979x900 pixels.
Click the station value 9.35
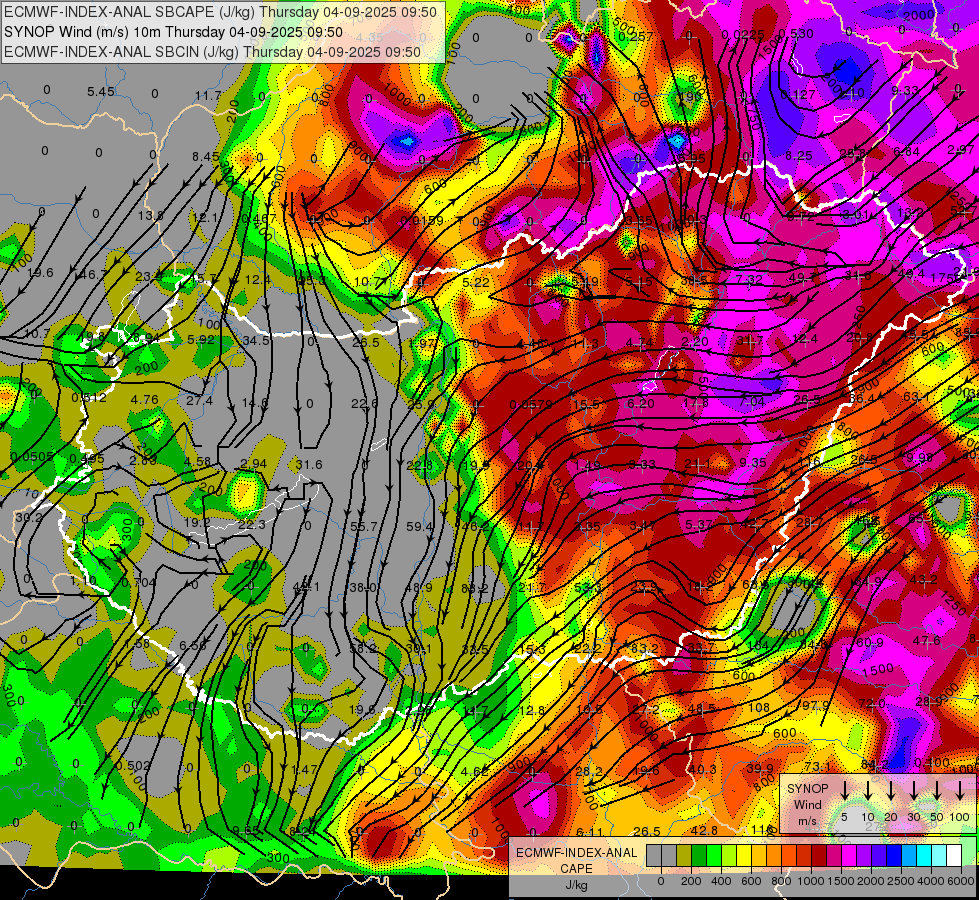pos(753,462)
